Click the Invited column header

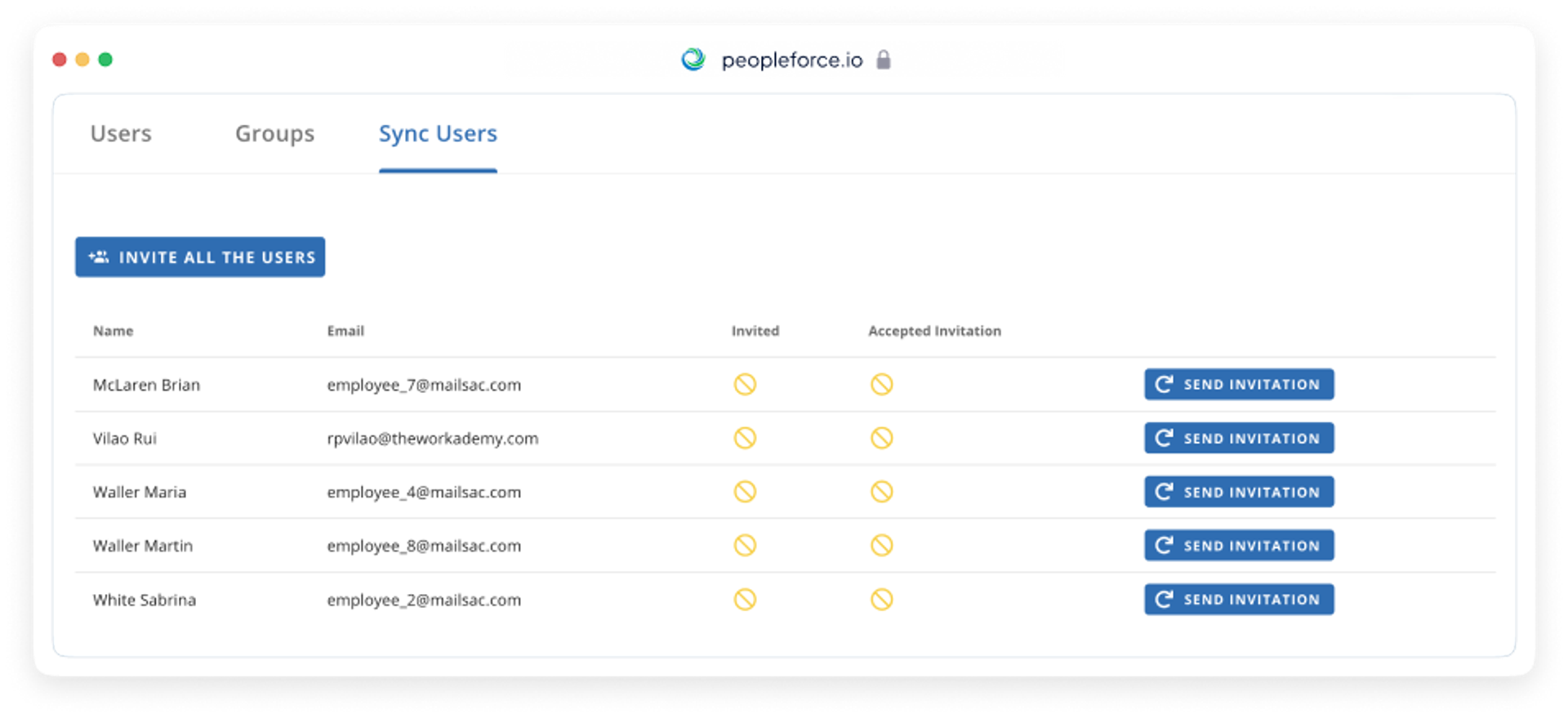pyautogui.click(x=755, y=331)
